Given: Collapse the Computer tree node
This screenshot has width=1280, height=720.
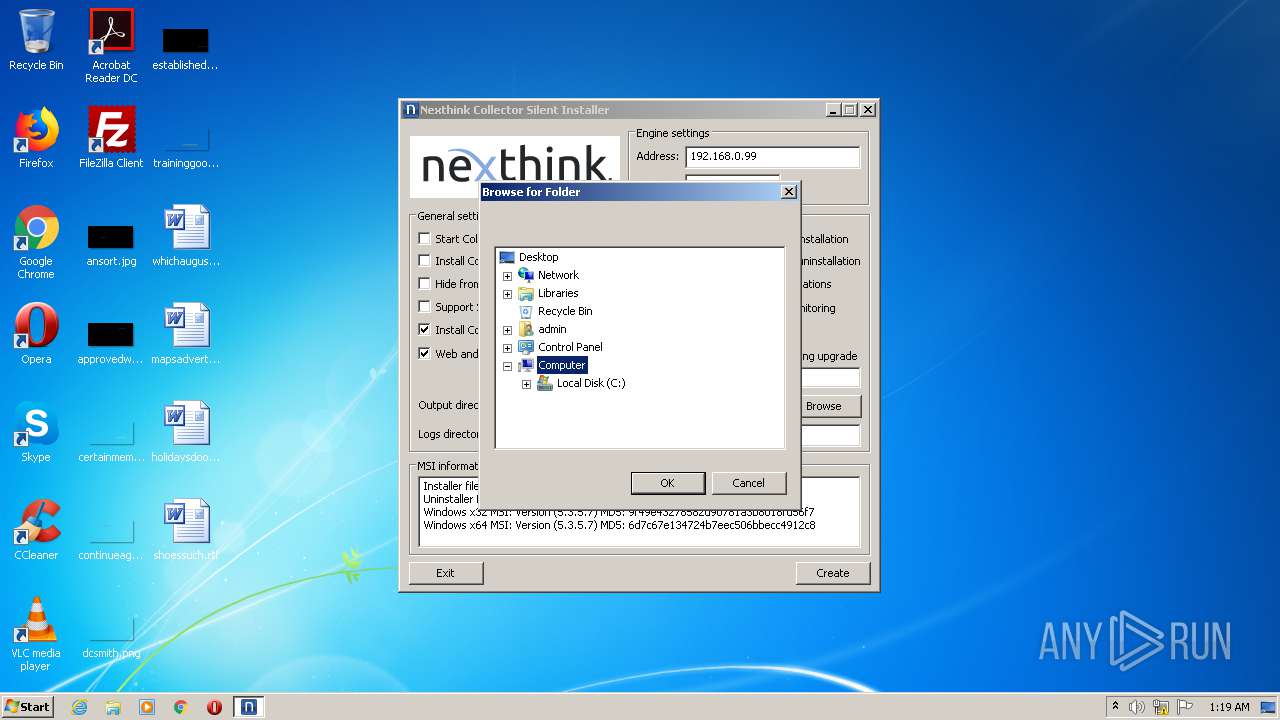Looking at the screenshot, I should point(507,366).
